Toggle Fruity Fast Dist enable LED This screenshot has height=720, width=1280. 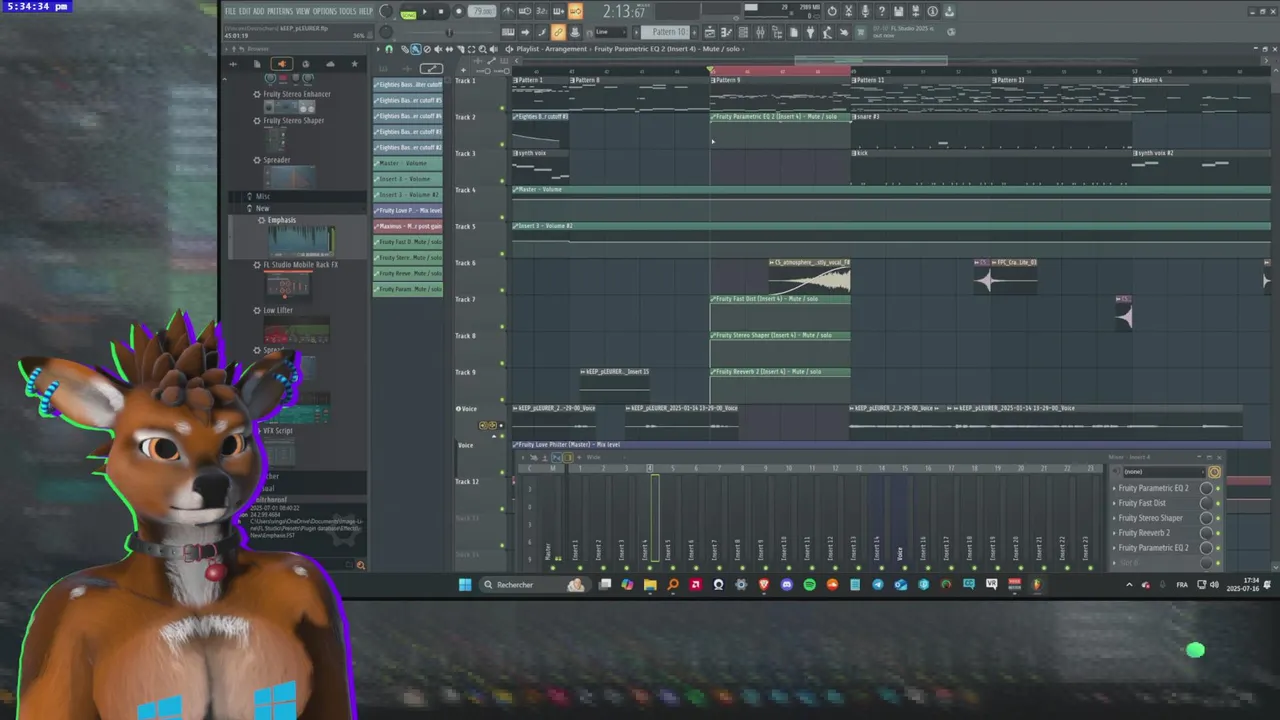coord(1218,503)
